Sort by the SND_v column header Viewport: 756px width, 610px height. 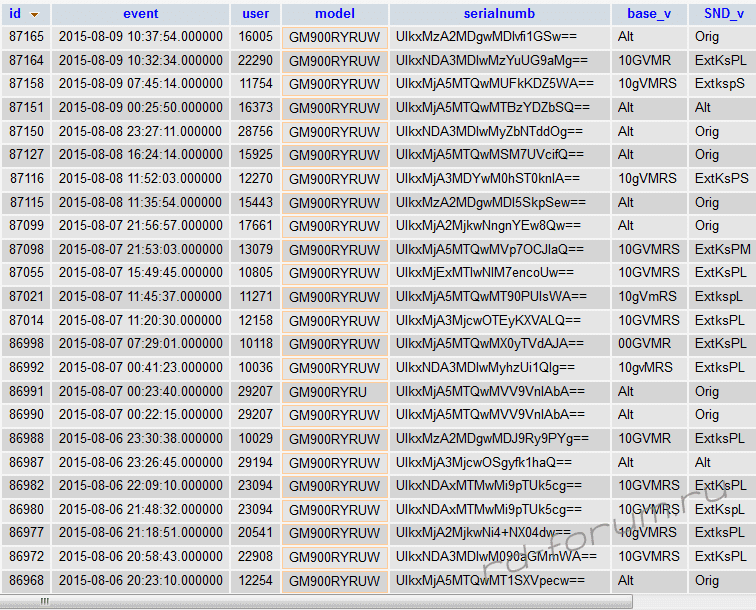click(722, 14)
